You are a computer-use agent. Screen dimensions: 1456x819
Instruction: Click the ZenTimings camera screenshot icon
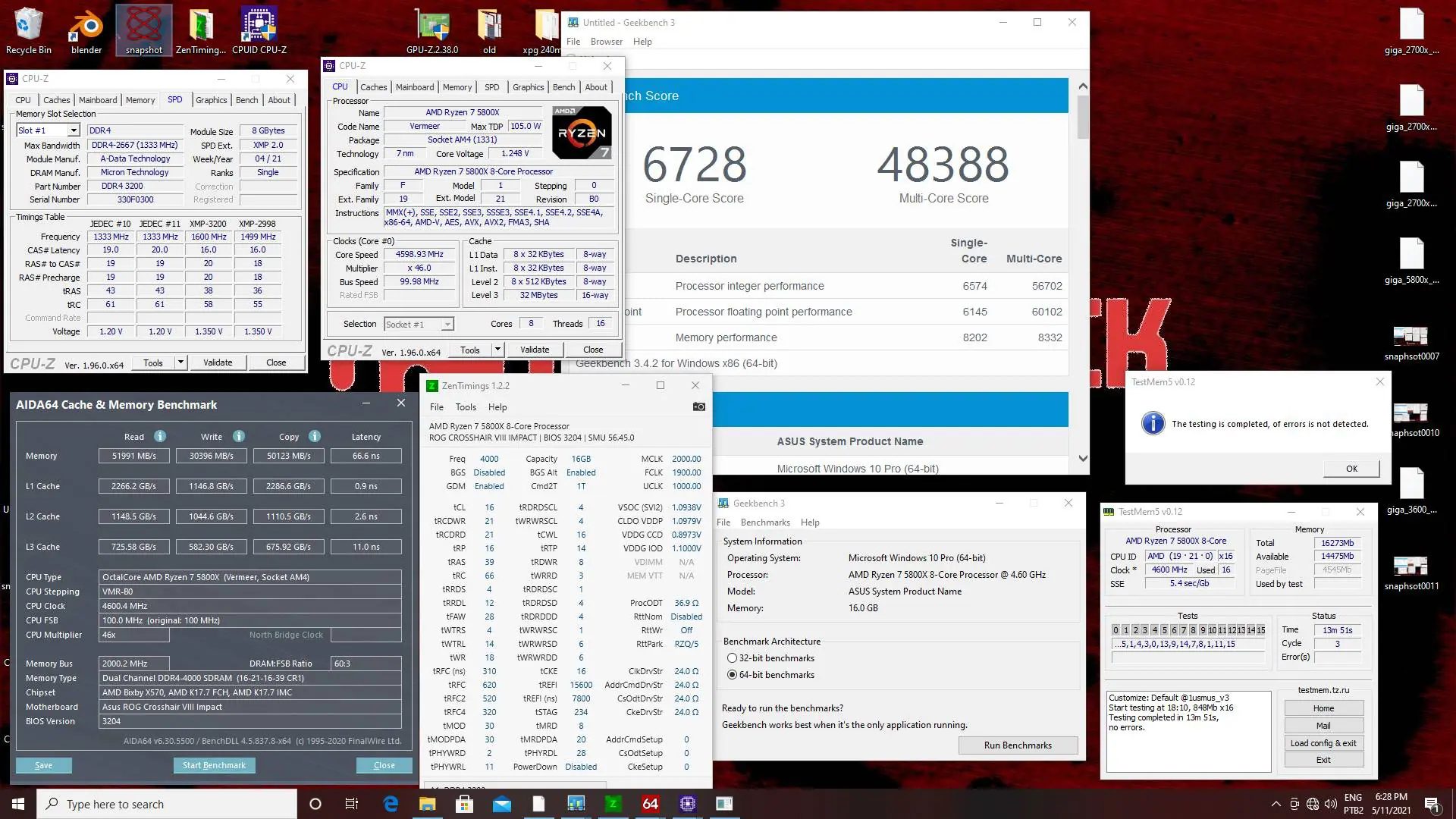tap(698, 407)
